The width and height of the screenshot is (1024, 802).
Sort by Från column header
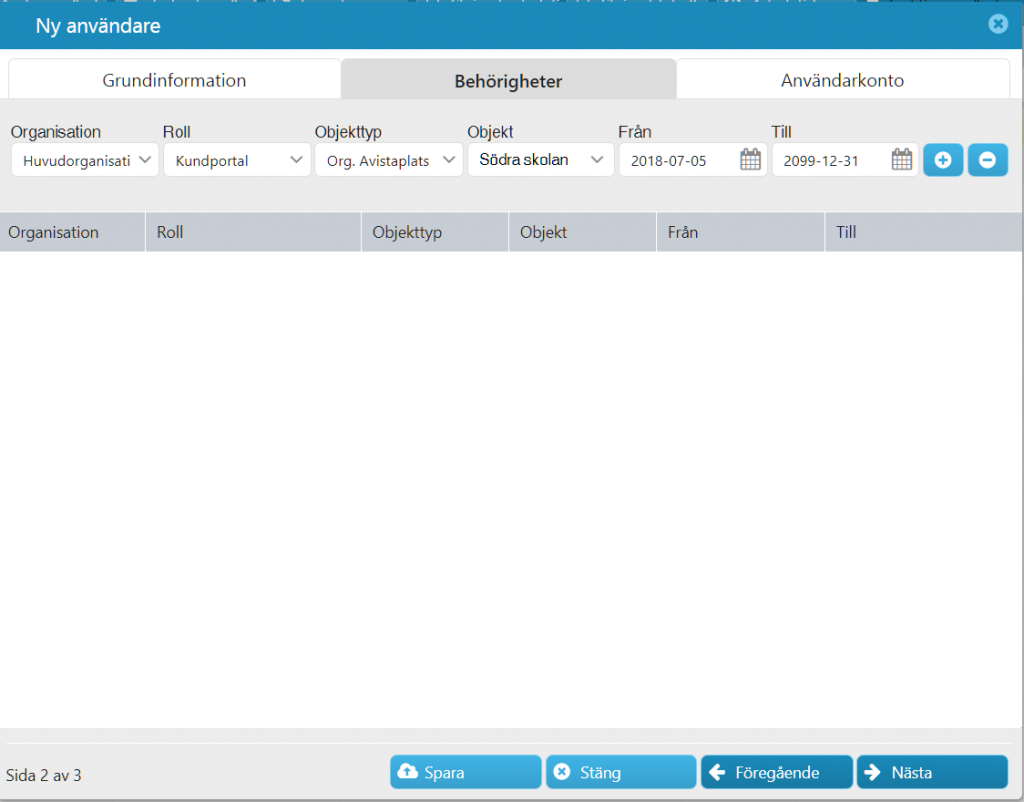click(x=741, y=232)
